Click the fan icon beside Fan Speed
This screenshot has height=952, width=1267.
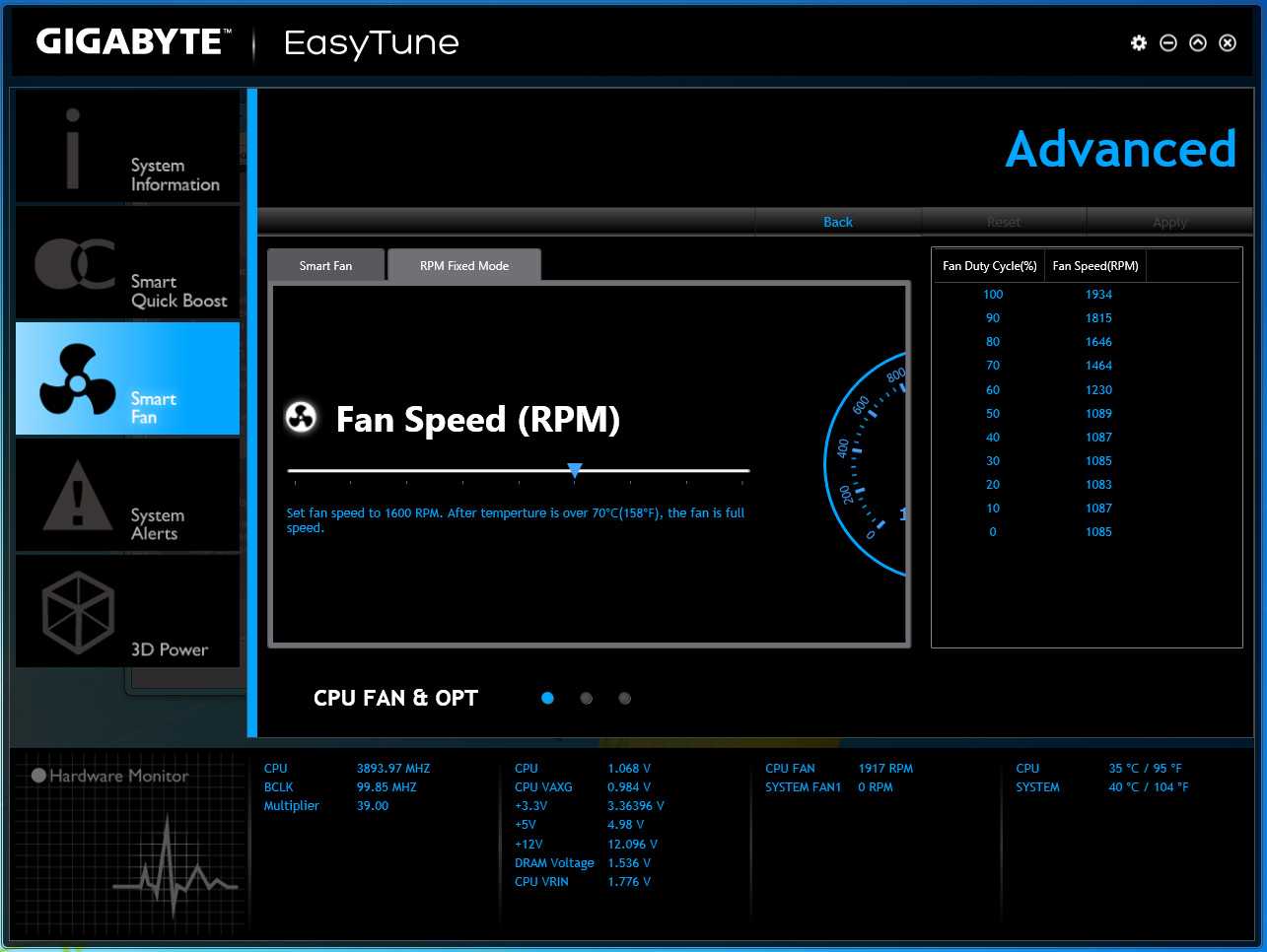(x=301, y=418)
